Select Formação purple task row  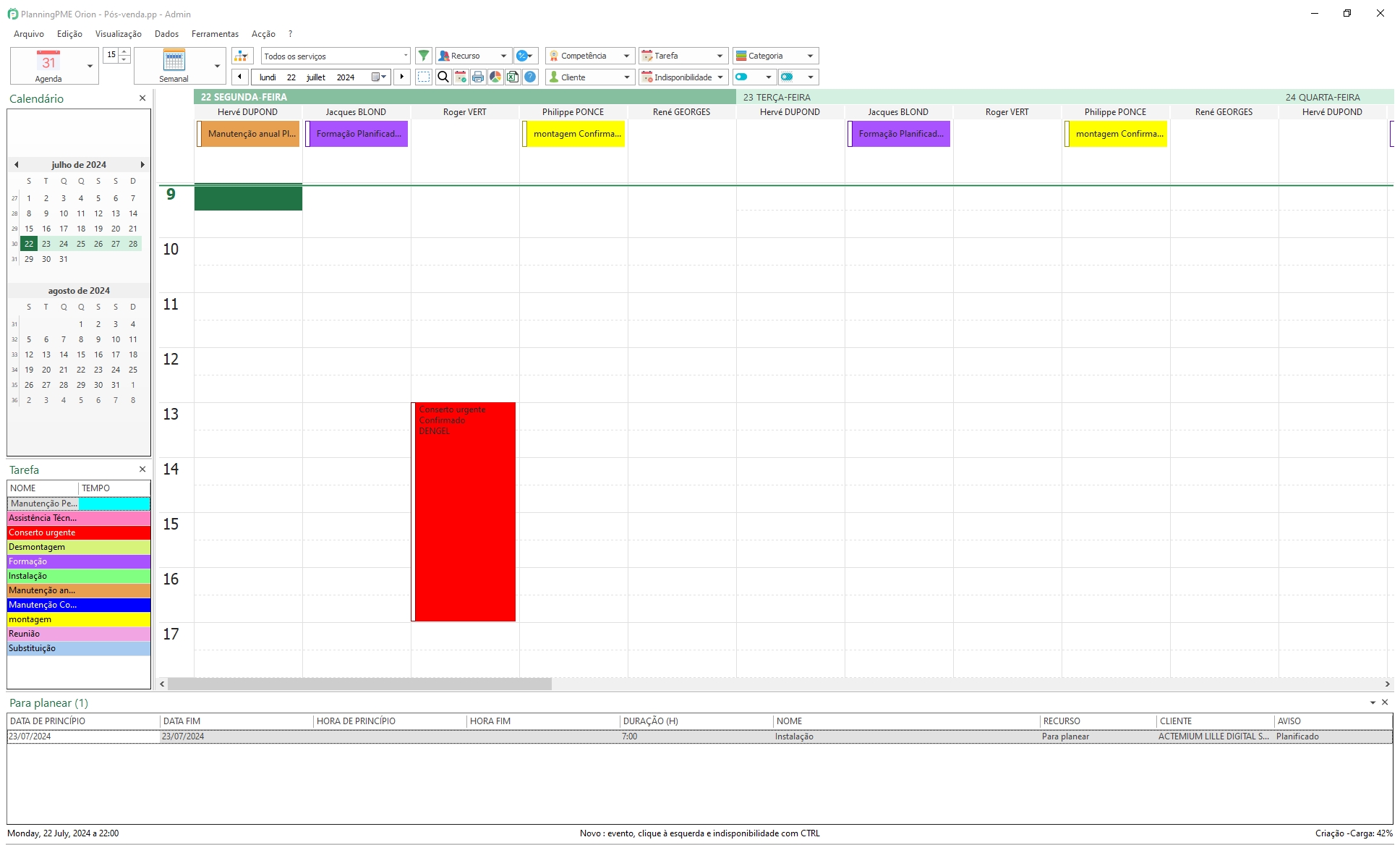pos(79,561)
